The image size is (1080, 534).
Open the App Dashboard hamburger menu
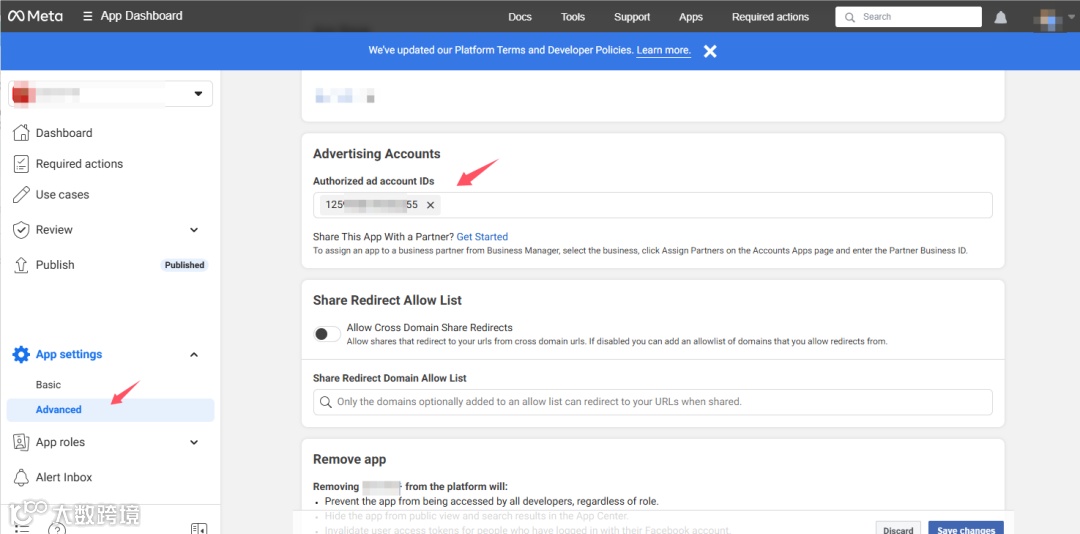pyautogui.click(x=87, y=16)
